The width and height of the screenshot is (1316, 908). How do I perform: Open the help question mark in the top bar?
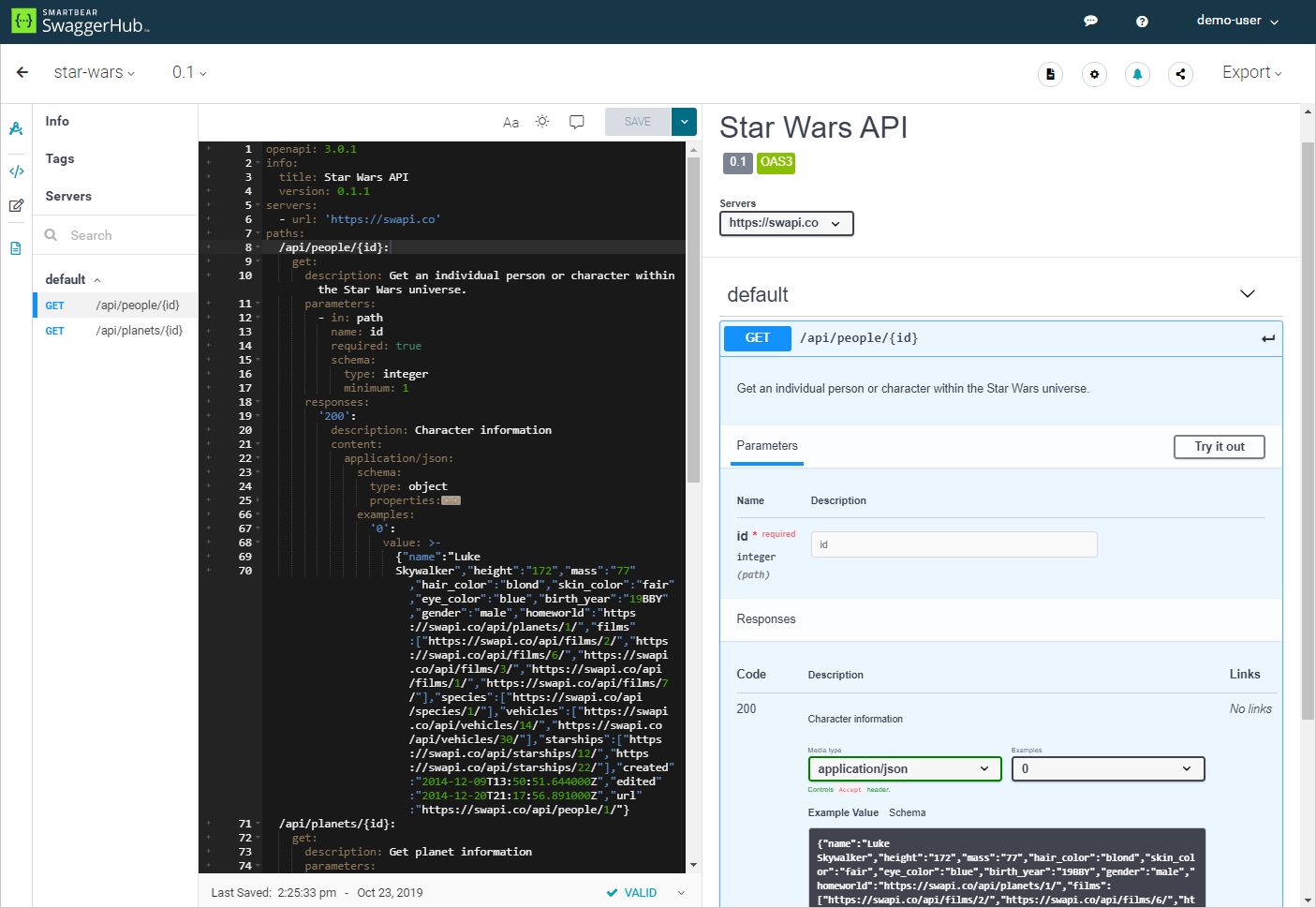point(1142,21)
